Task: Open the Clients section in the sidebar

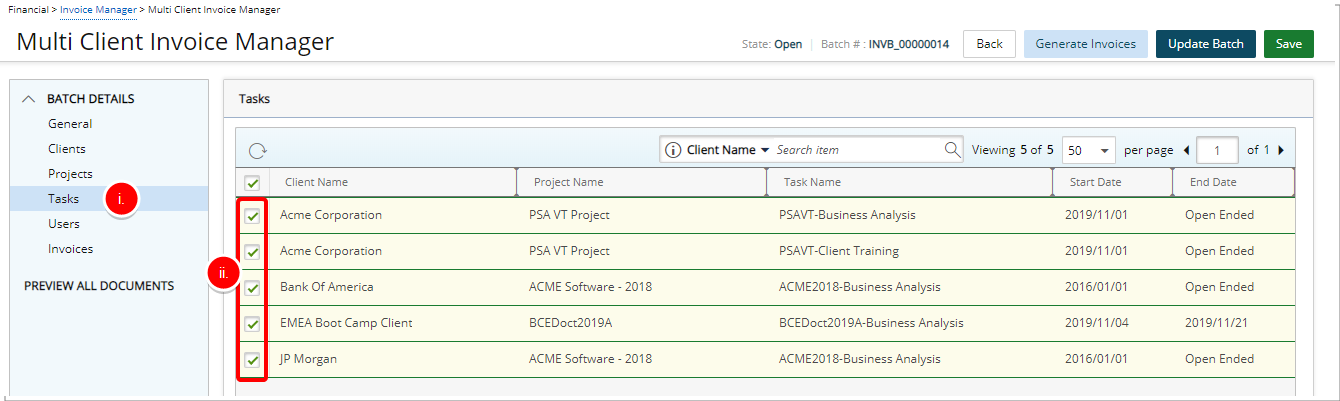Action: pyautogui.click(x=67, y=149)
